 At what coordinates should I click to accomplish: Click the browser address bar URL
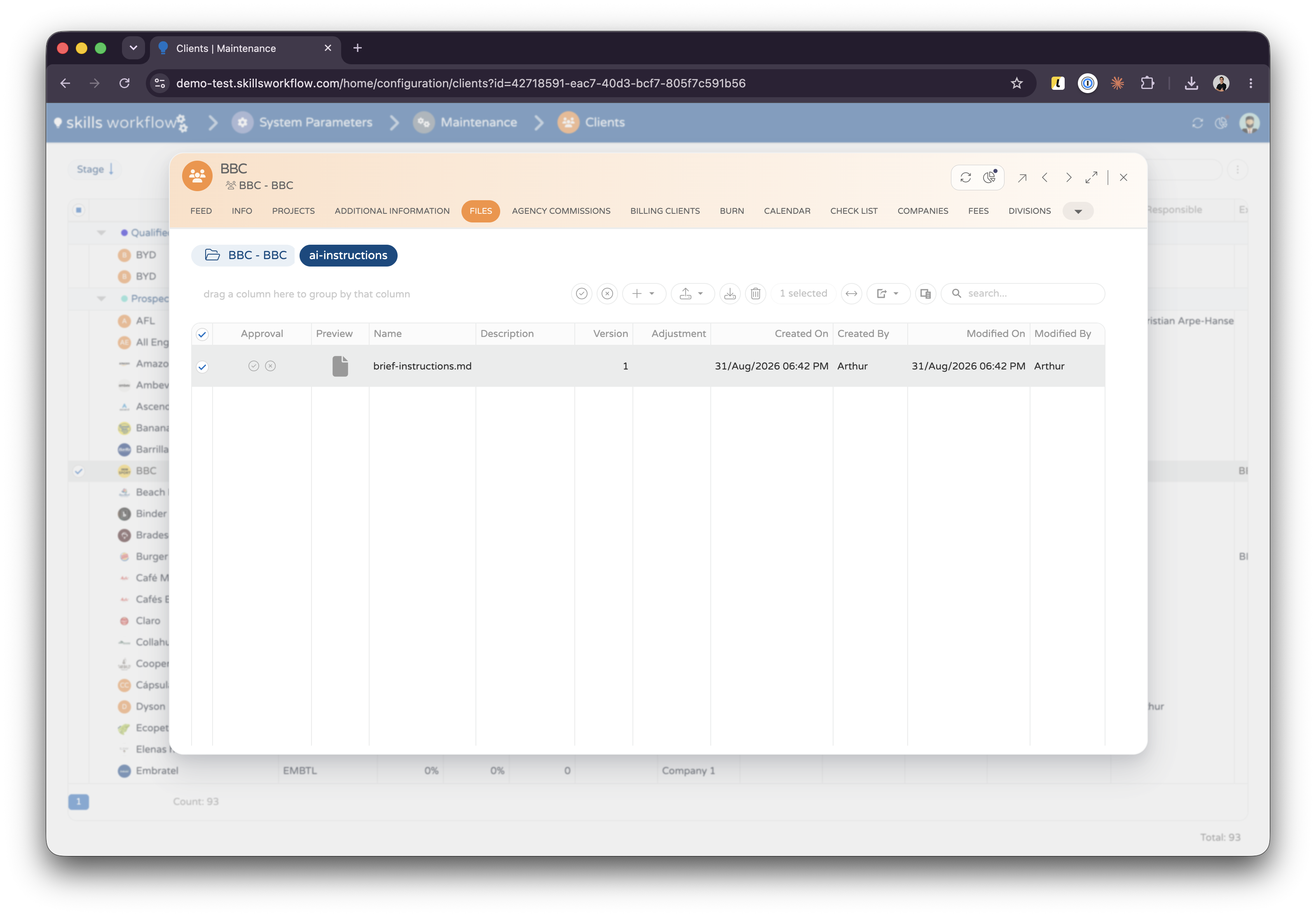pyautogui.click(x=461, y=83)
